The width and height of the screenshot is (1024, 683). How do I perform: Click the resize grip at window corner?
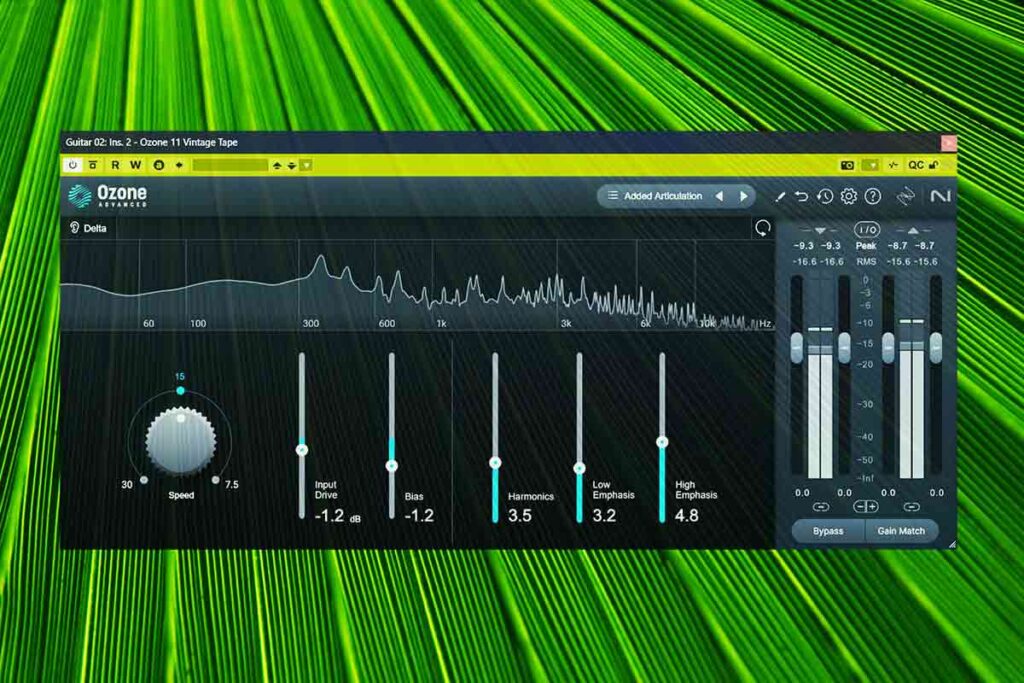[x=952, y=544]
